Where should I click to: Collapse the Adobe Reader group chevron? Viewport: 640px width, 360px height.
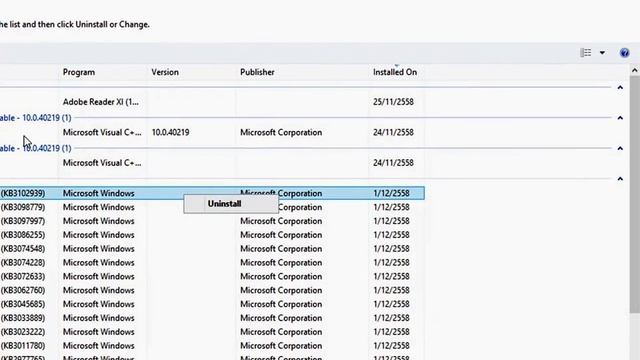point(620,87)
